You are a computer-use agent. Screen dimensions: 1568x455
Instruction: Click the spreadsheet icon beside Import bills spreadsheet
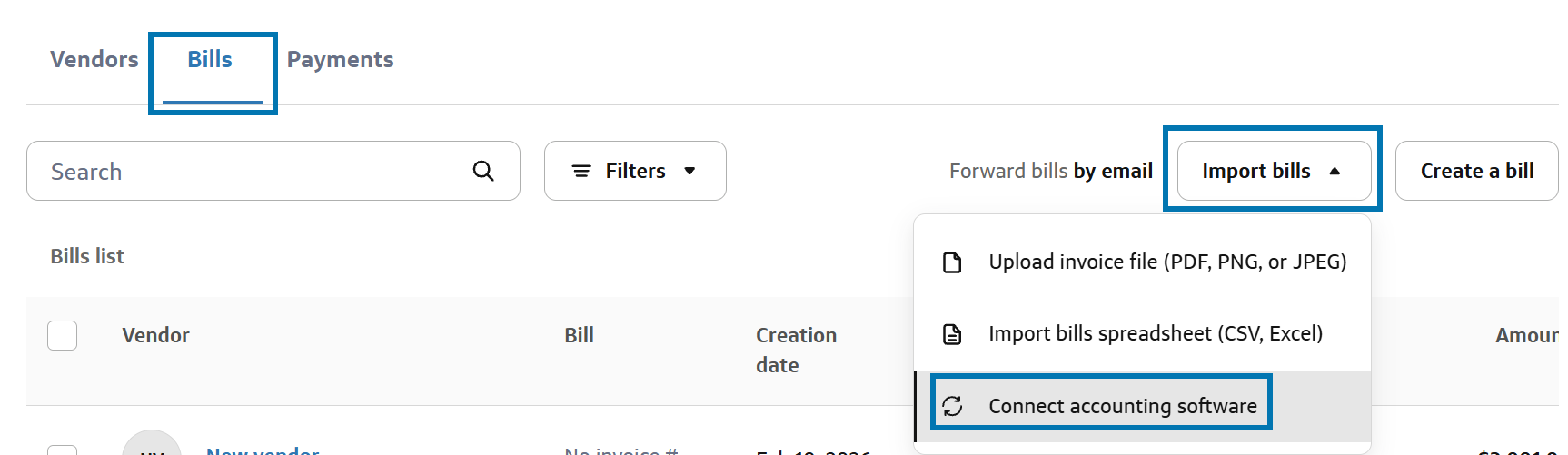(x=952, y=334)
